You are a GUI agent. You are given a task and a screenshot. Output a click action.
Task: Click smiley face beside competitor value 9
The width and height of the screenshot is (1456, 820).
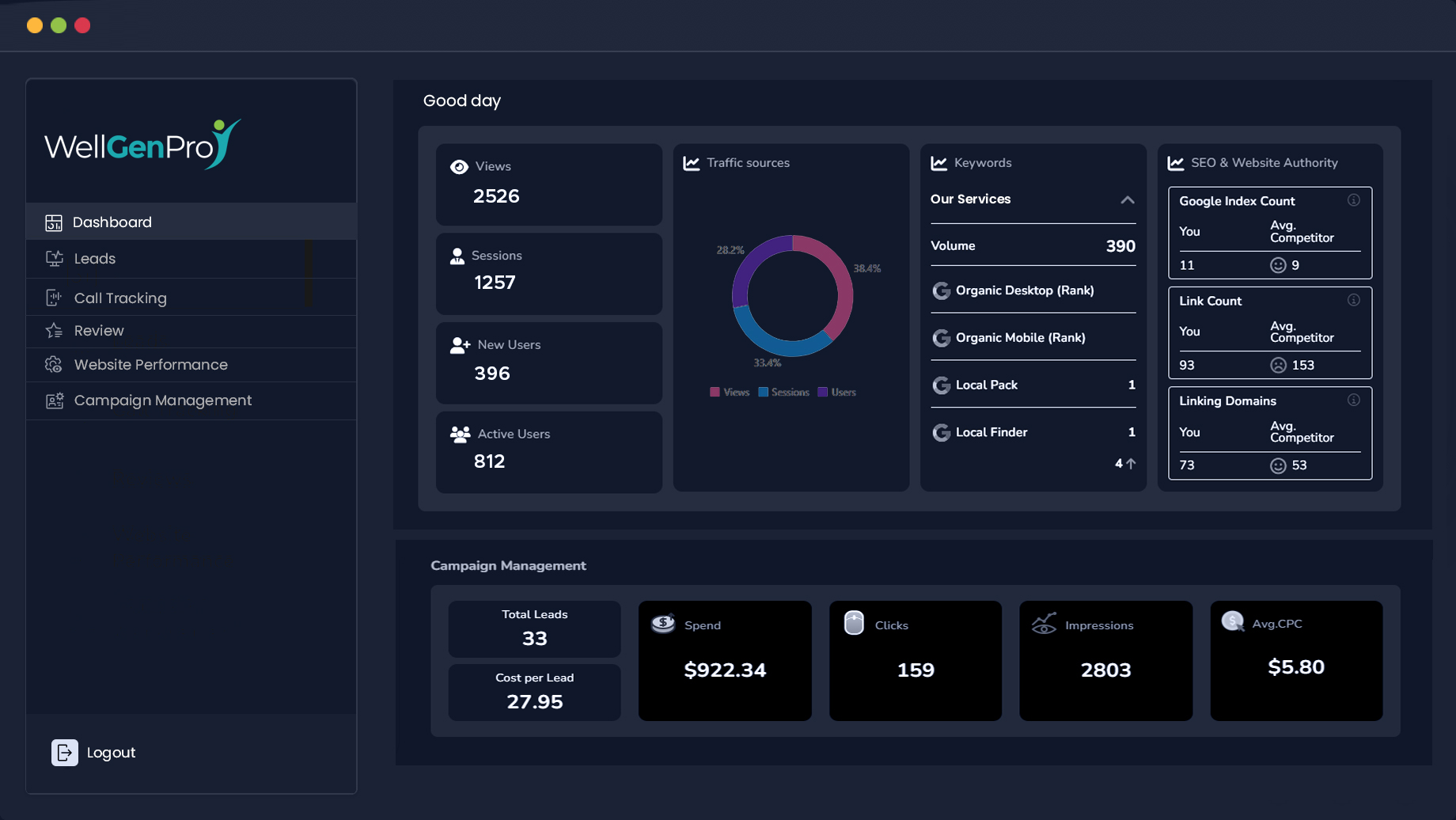(1278, 265)
